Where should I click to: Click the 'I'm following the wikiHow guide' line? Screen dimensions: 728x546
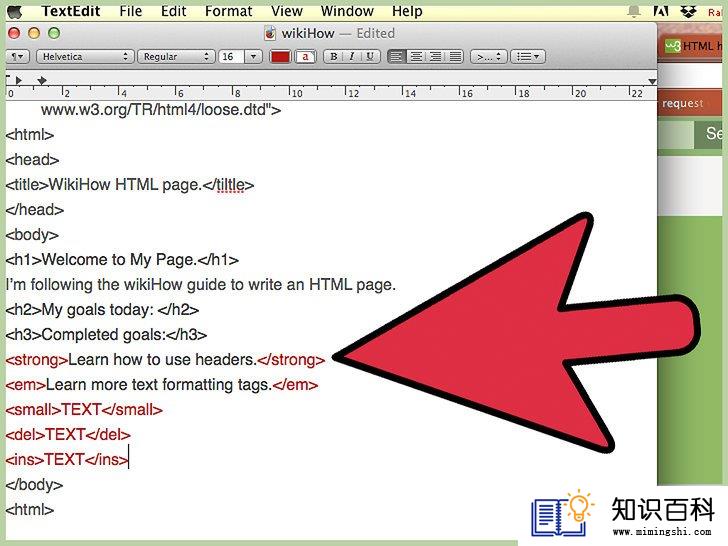201,285
